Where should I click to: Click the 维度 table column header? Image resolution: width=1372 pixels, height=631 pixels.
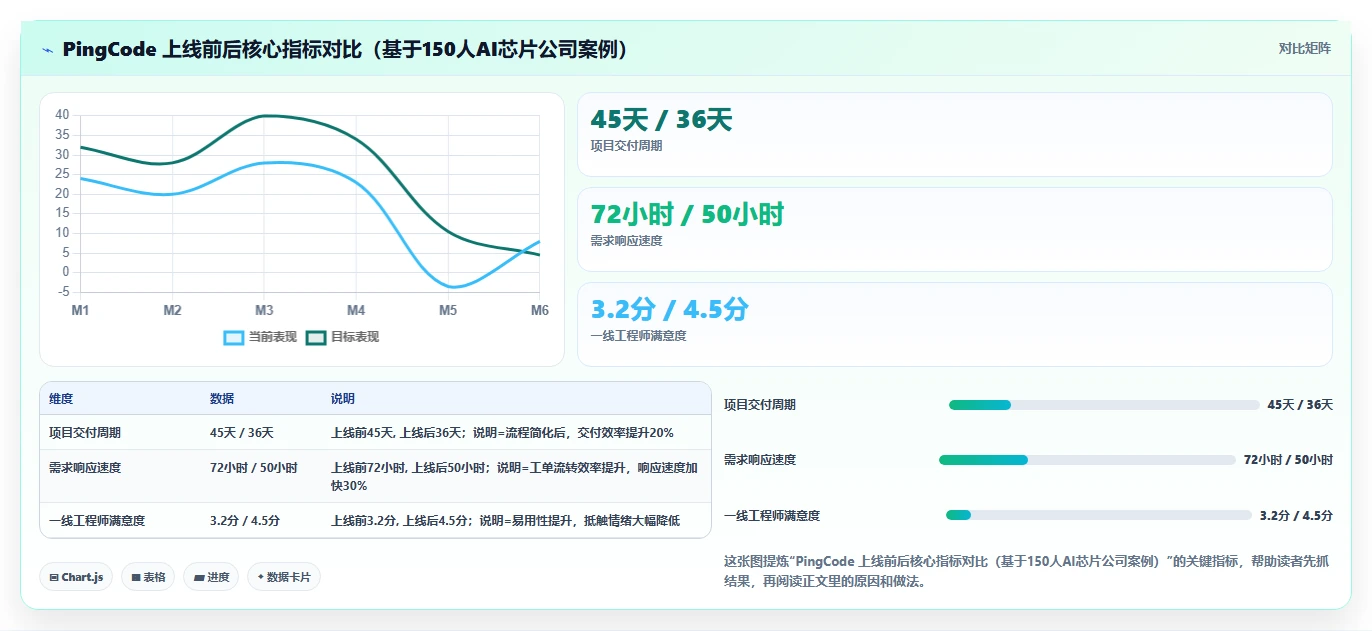point(61,399)
